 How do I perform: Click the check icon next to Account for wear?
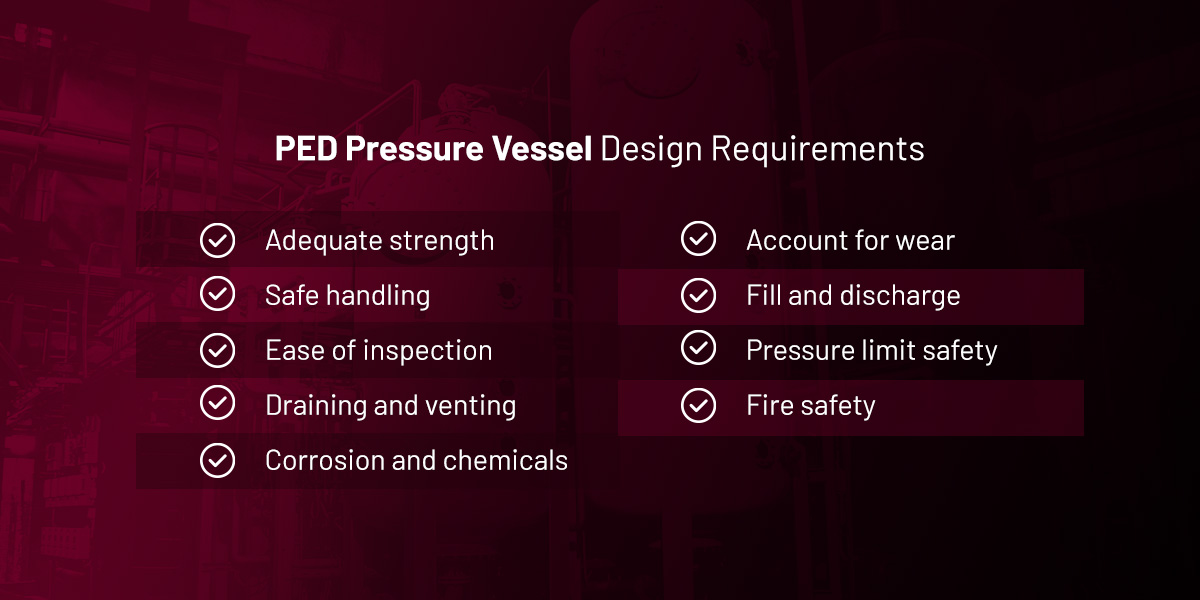pos(698,240)
